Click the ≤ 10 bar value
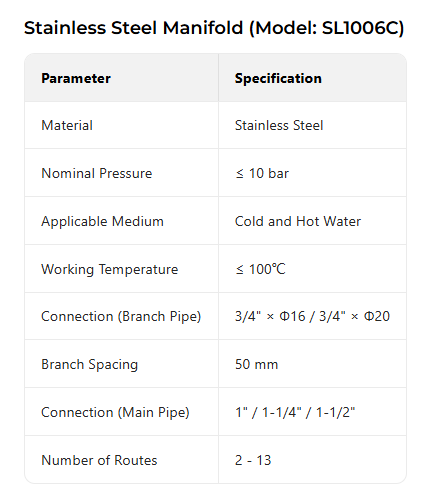 pyautogui.click(x=262, y=173)
